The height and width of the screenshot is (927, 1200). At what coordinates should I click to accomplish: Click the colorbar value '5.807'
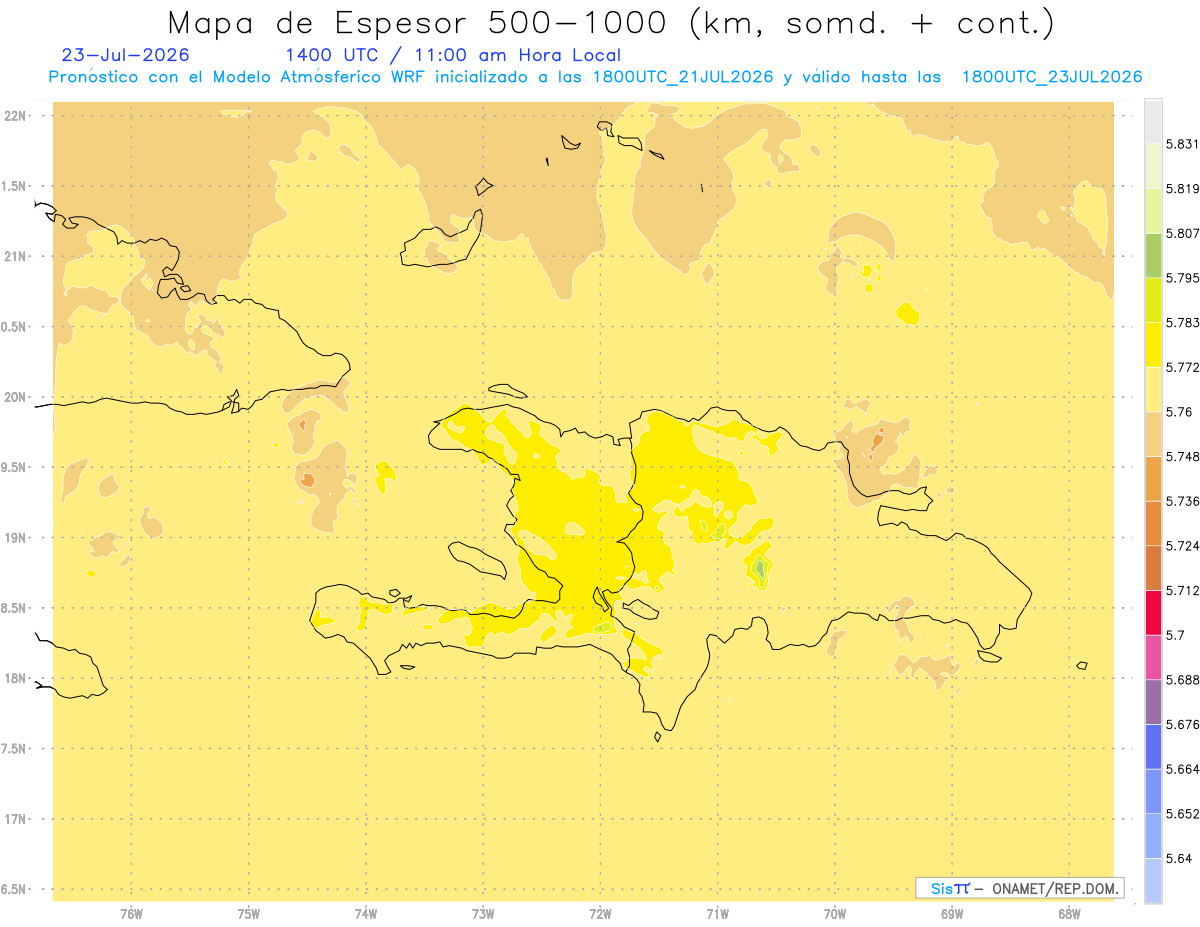(1183, 233)
